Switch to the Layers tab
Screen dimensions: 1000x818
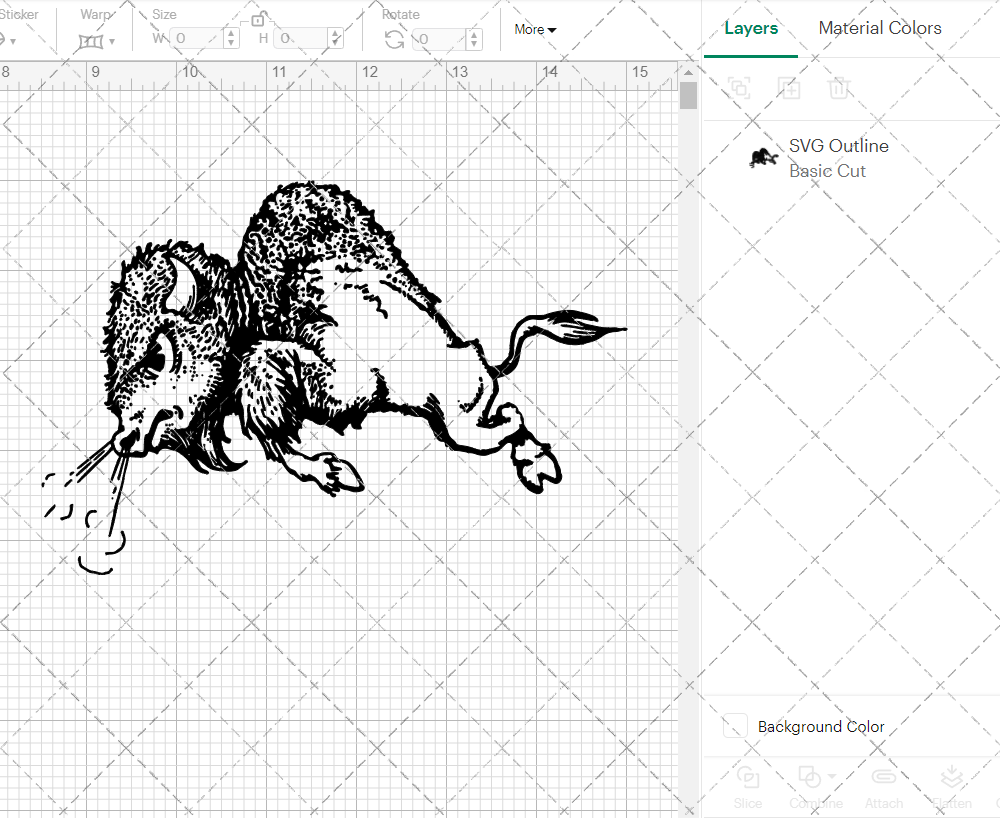click(x=751, y=28)
